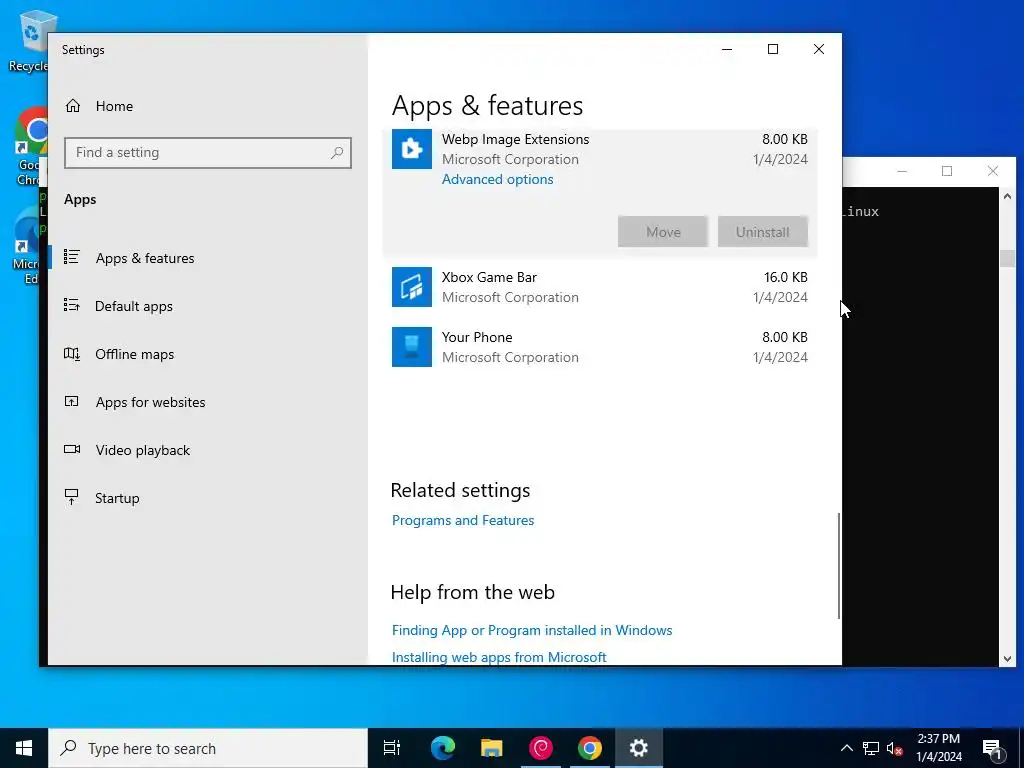The height and width of the screenshot is (768, 1024).
Task: Open Apps & features settings page
Action: point(144,258)
